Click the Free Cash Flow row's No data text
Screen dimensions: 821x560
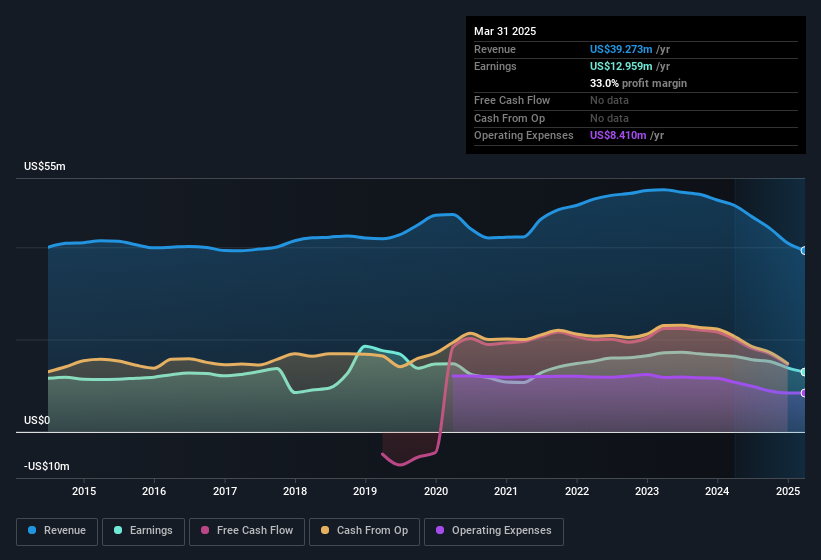pyautogui.click(x=609, y=100)
